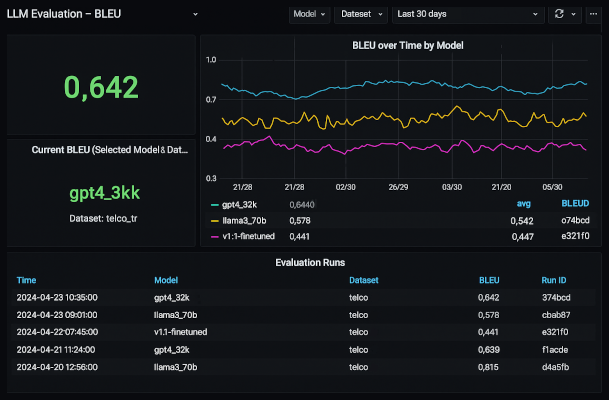
Task: Expand the Model variable dropdown
Action: pyautogui.click(x=310, y=15)
